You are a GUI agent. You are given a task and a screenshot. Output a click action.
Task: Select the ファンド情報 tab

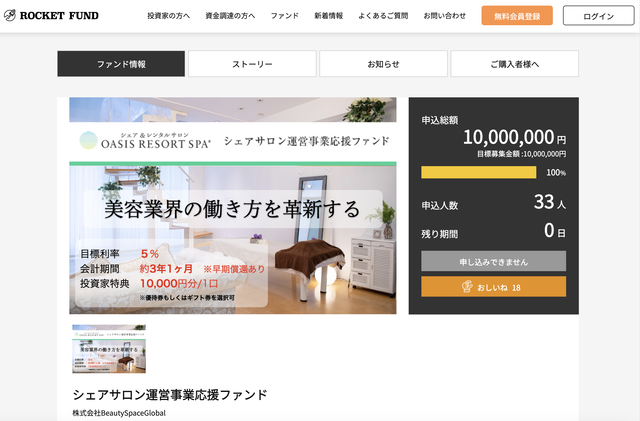[121, 64]
